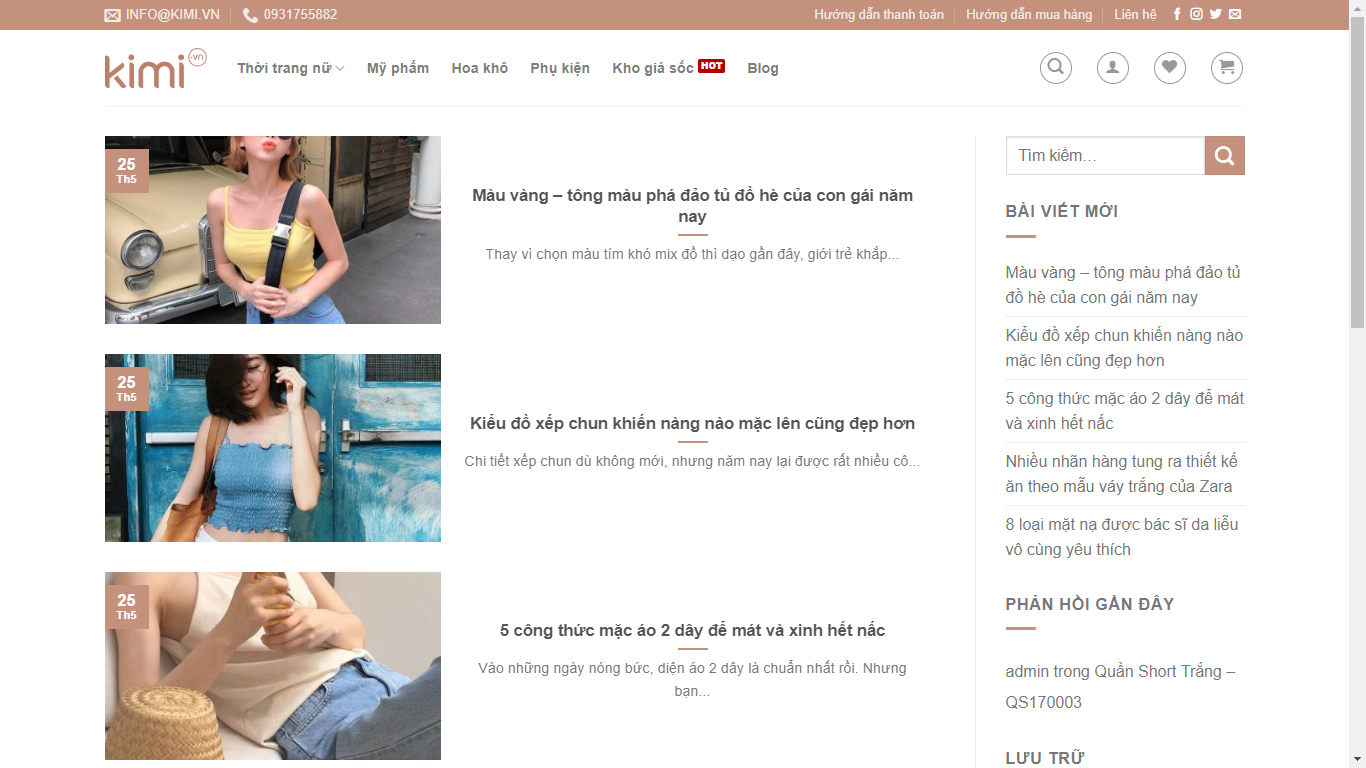
Task: Open the Twitter icon link
Action: point(1215,14)
